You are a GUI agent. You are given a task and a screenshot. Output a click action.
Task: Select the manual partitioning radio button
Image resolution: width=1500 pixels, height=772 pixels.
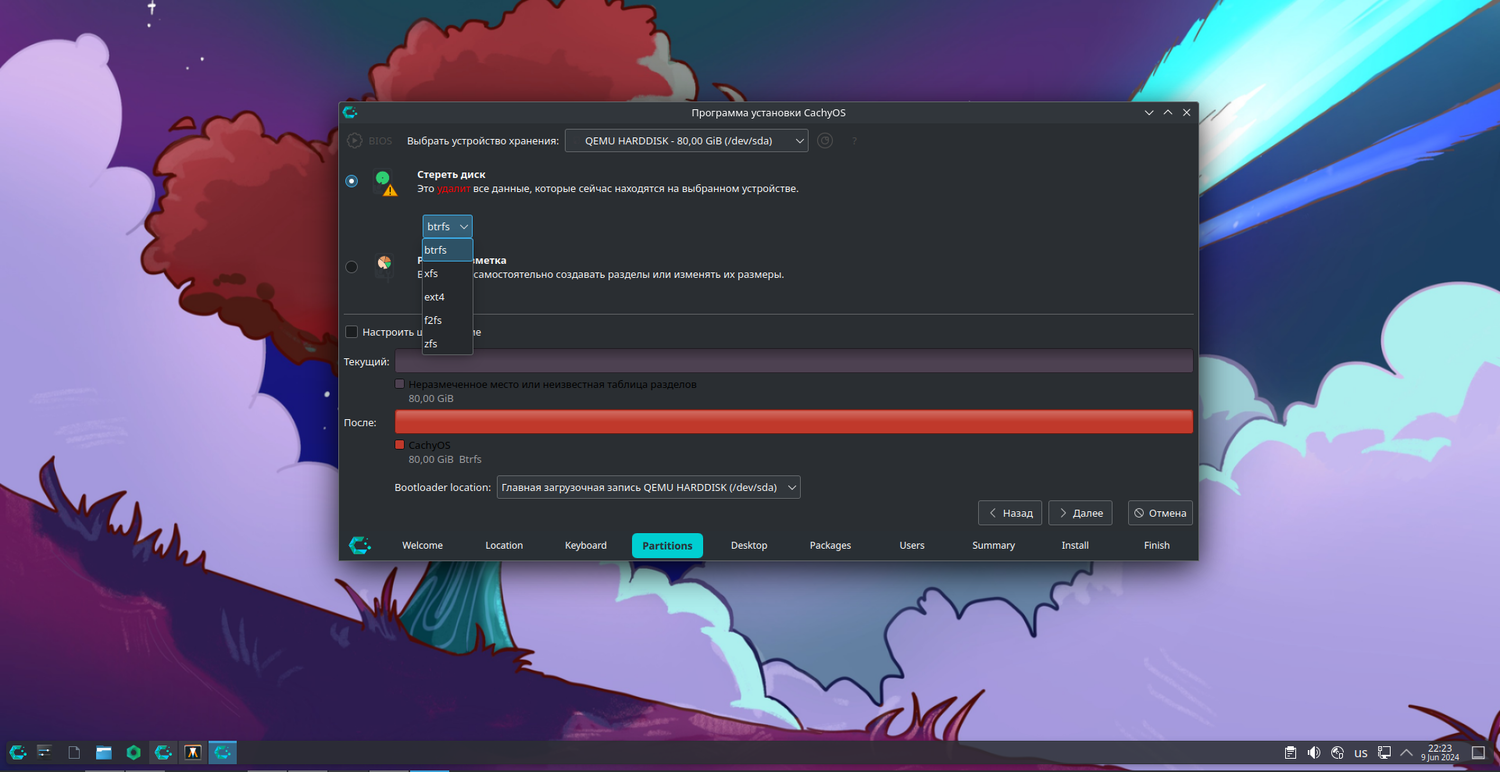point(351,267)
